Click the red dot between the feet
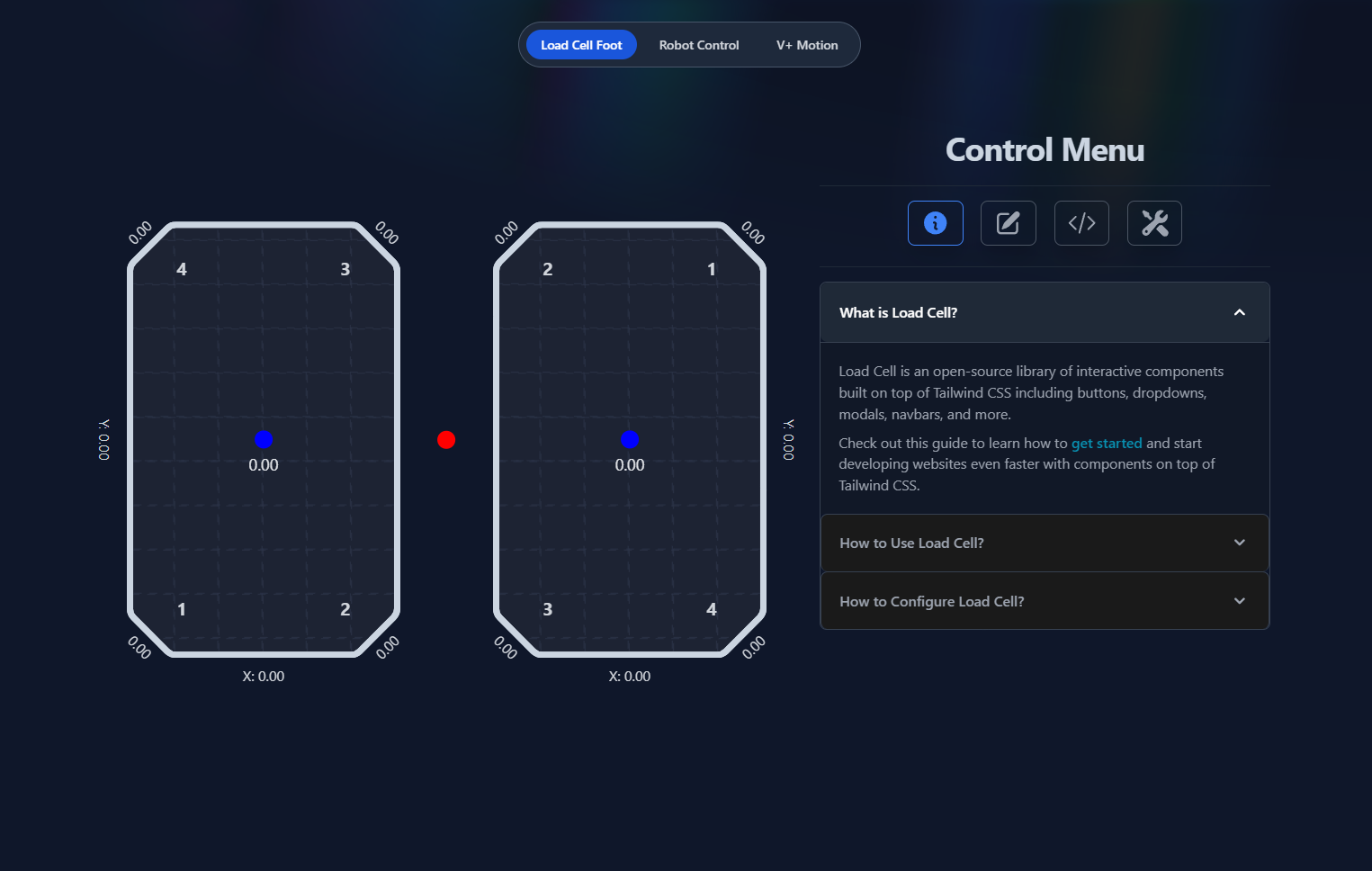The width and height of the screenshot is (1372, 871). click(x=446, y=440)
